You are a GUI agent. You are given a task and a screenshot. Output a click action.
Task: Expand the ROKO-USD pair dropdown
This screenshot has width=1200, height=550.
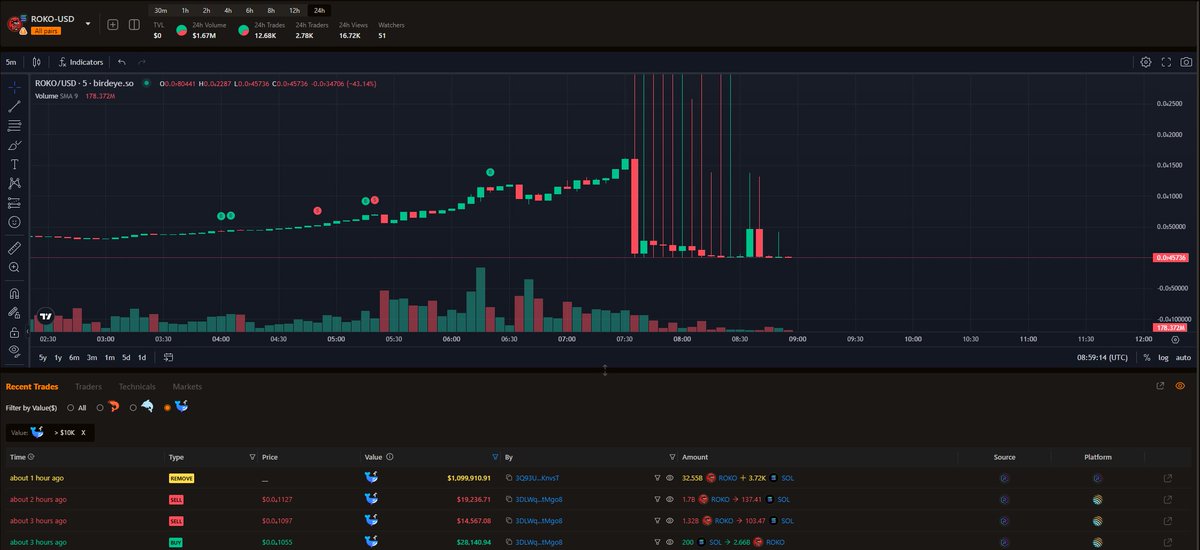pyautogui.click(x=88, y=23)
